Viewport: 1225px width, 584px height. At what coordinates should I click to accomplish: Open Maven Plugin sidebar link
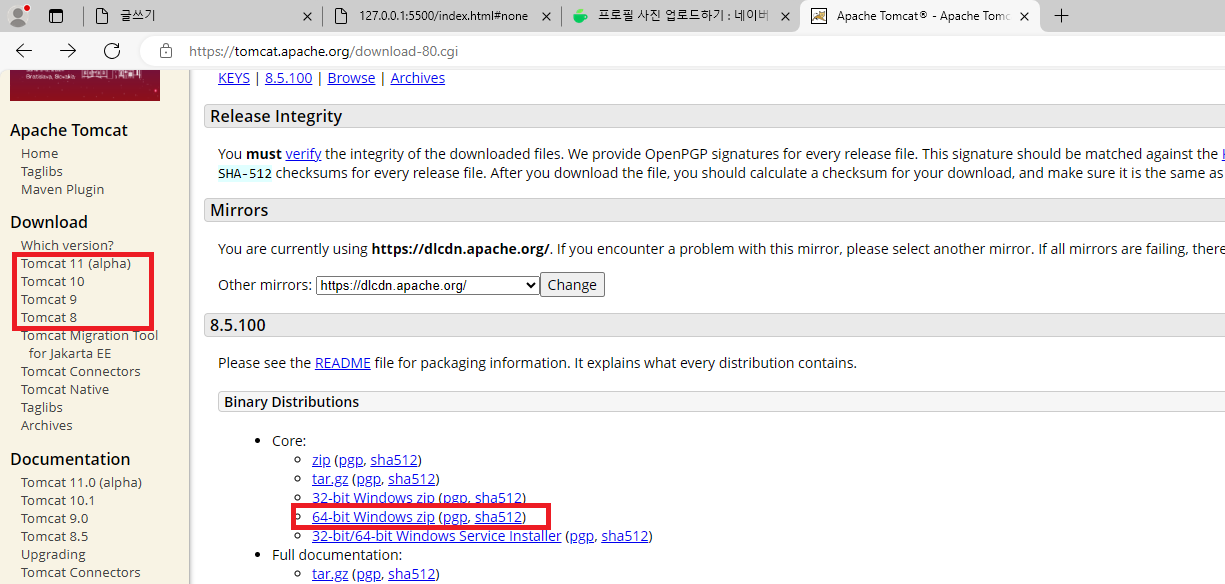[62, 189]
